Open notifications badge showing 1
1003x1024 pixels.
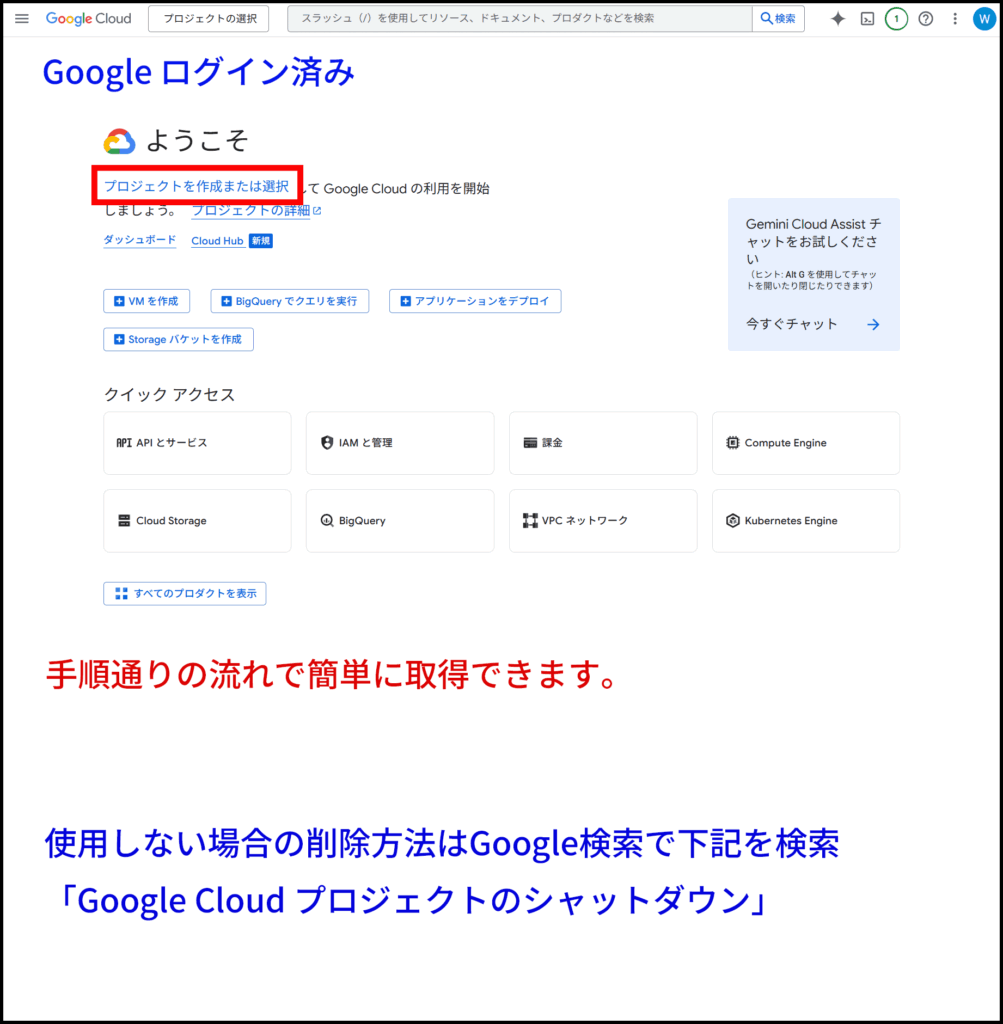pos(896,19)
